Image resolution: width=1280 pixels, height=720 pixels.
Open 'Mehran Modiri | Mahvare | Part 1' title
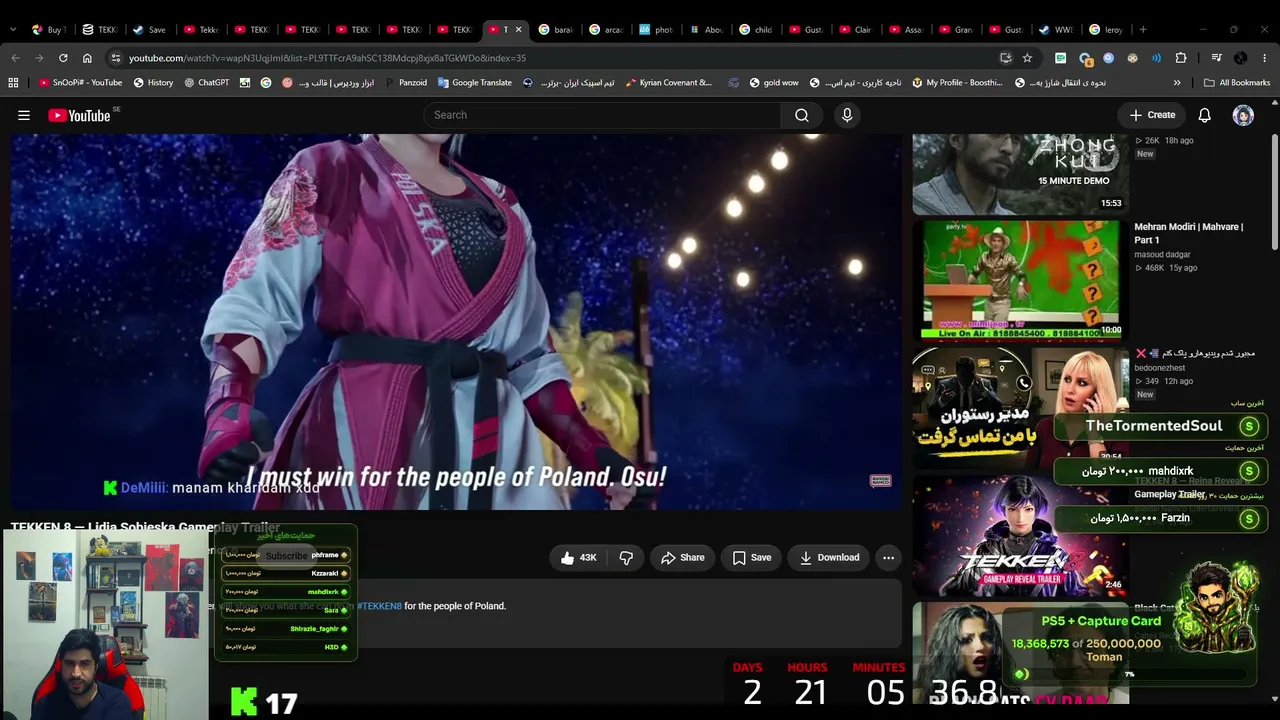point(1189,233)
